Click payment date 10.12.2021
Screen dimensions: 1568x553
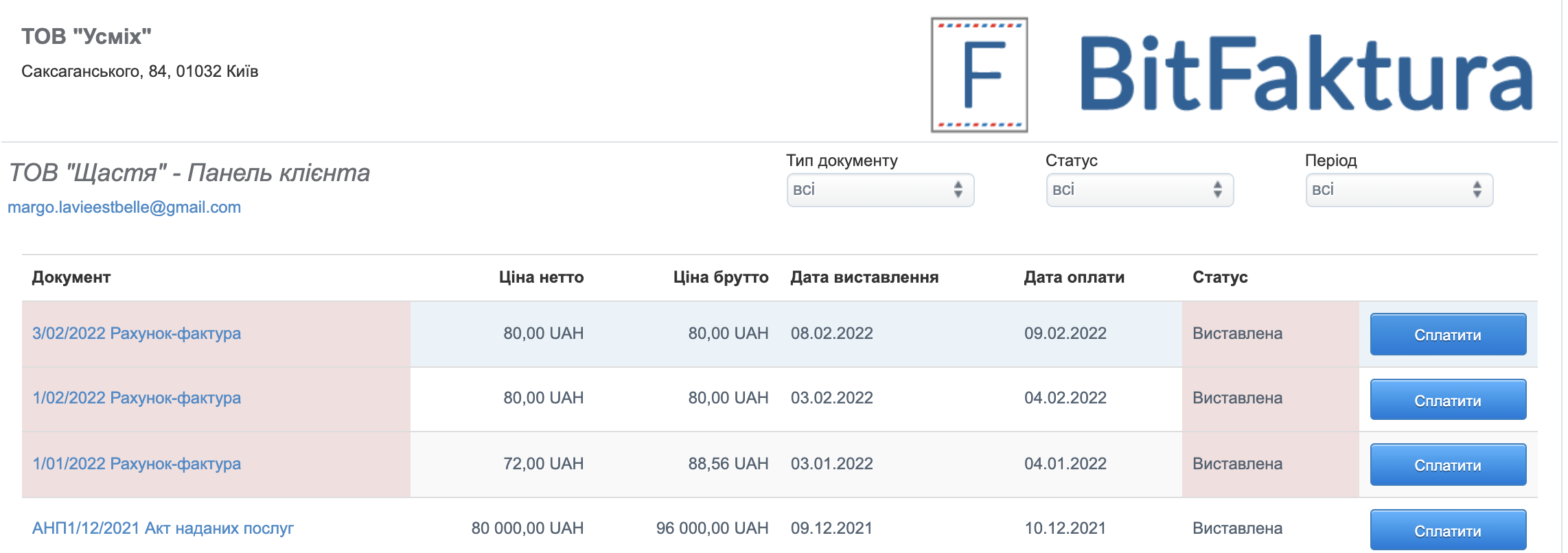1065,528
